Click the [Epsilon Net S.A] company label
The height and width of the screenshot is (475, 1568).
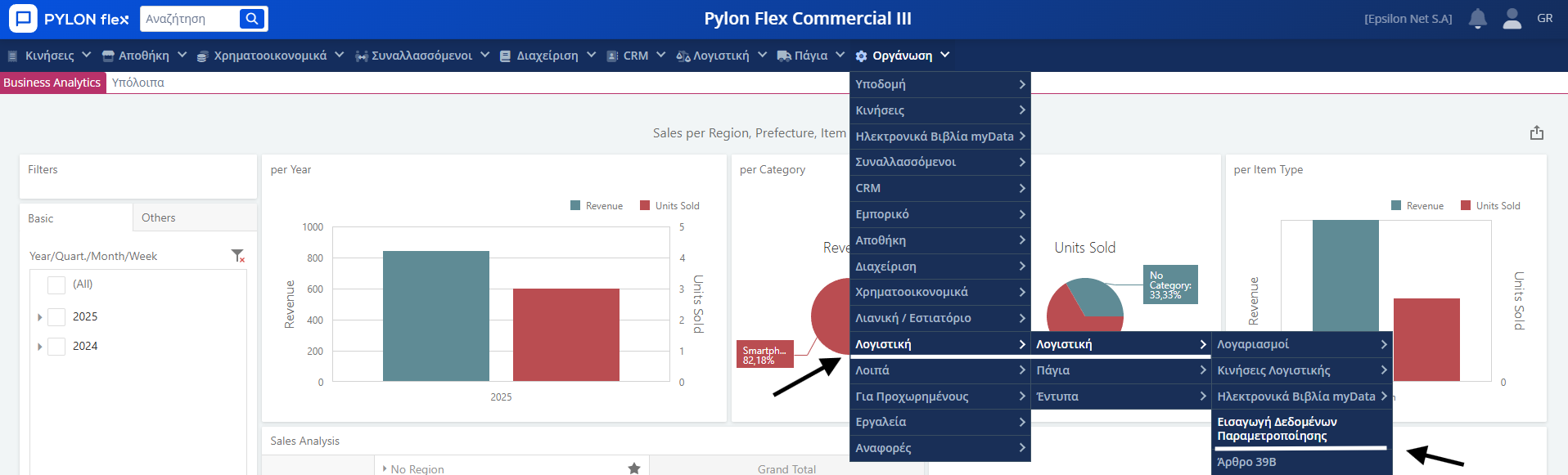point(1408,18)
